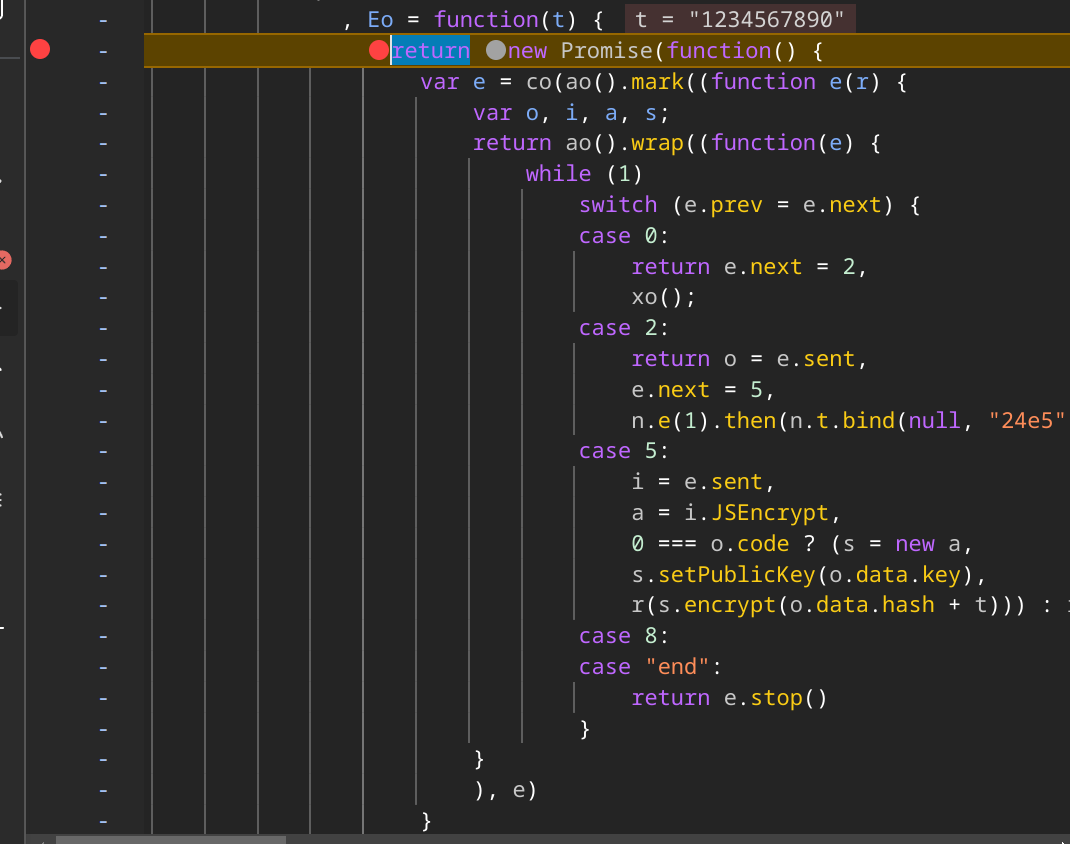Click 'switch' keyword
This screenshot has height=844, width=1070.
(618, 205)
